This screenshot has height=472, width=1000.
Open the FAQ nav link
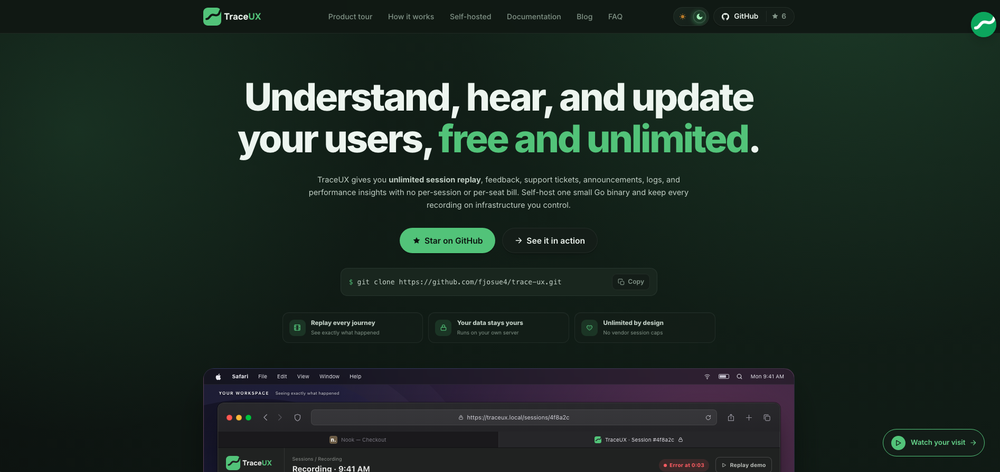615,17
